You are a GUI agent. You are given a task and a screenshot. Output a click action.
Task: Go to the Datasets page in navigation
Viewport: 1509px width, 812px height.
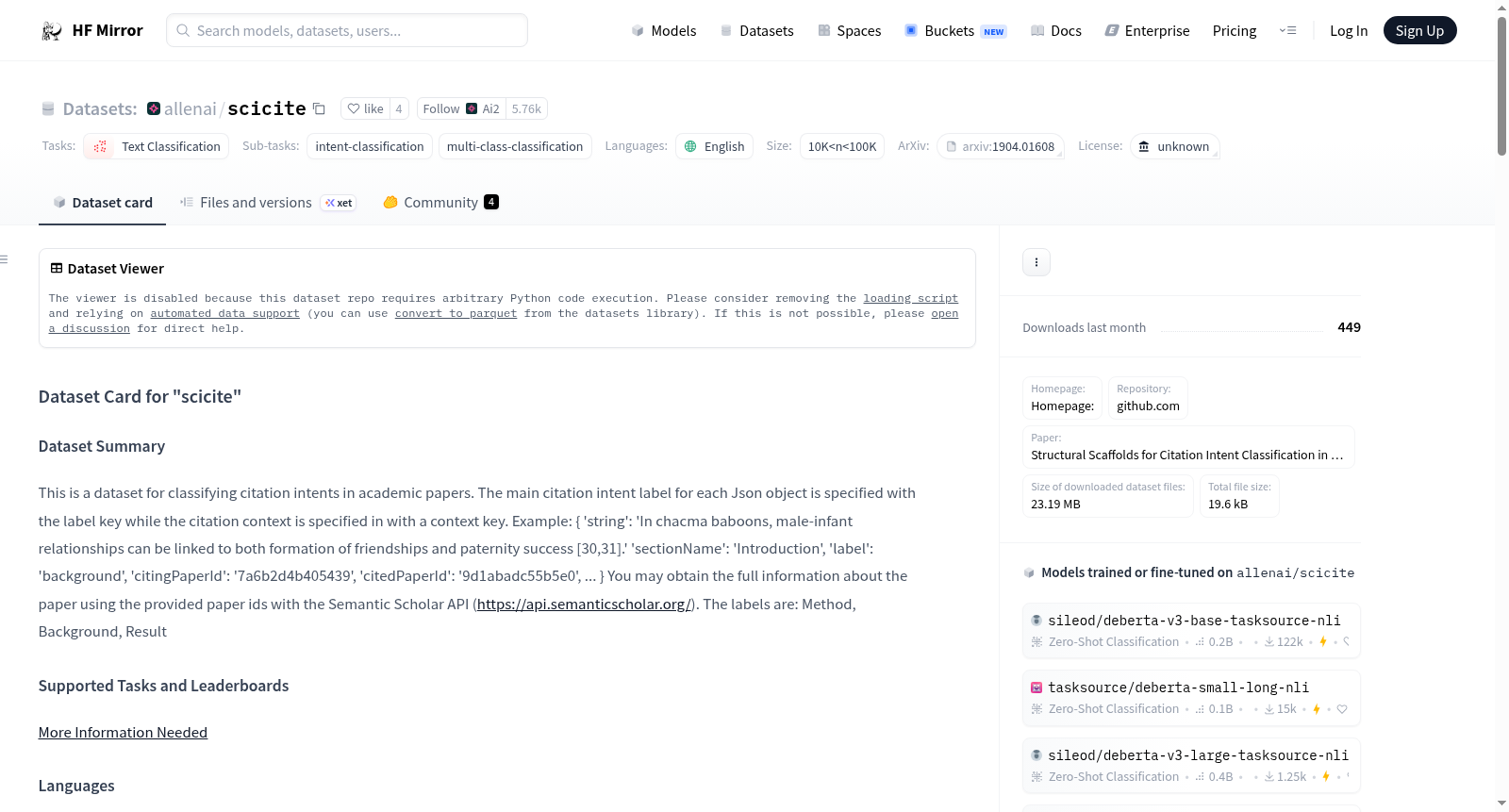(756, 30)
